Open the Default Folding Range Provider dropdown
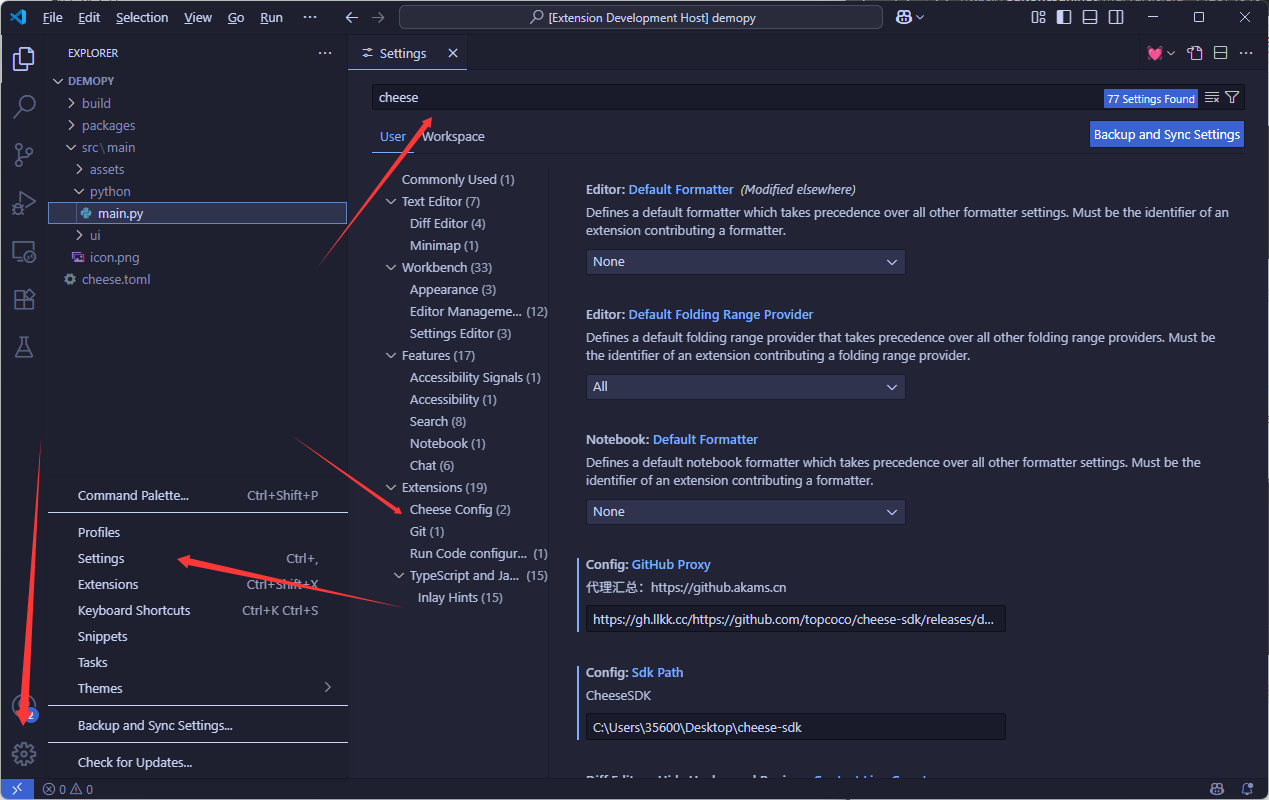Viewport: 1269px width, 800px height. [745, 387]
